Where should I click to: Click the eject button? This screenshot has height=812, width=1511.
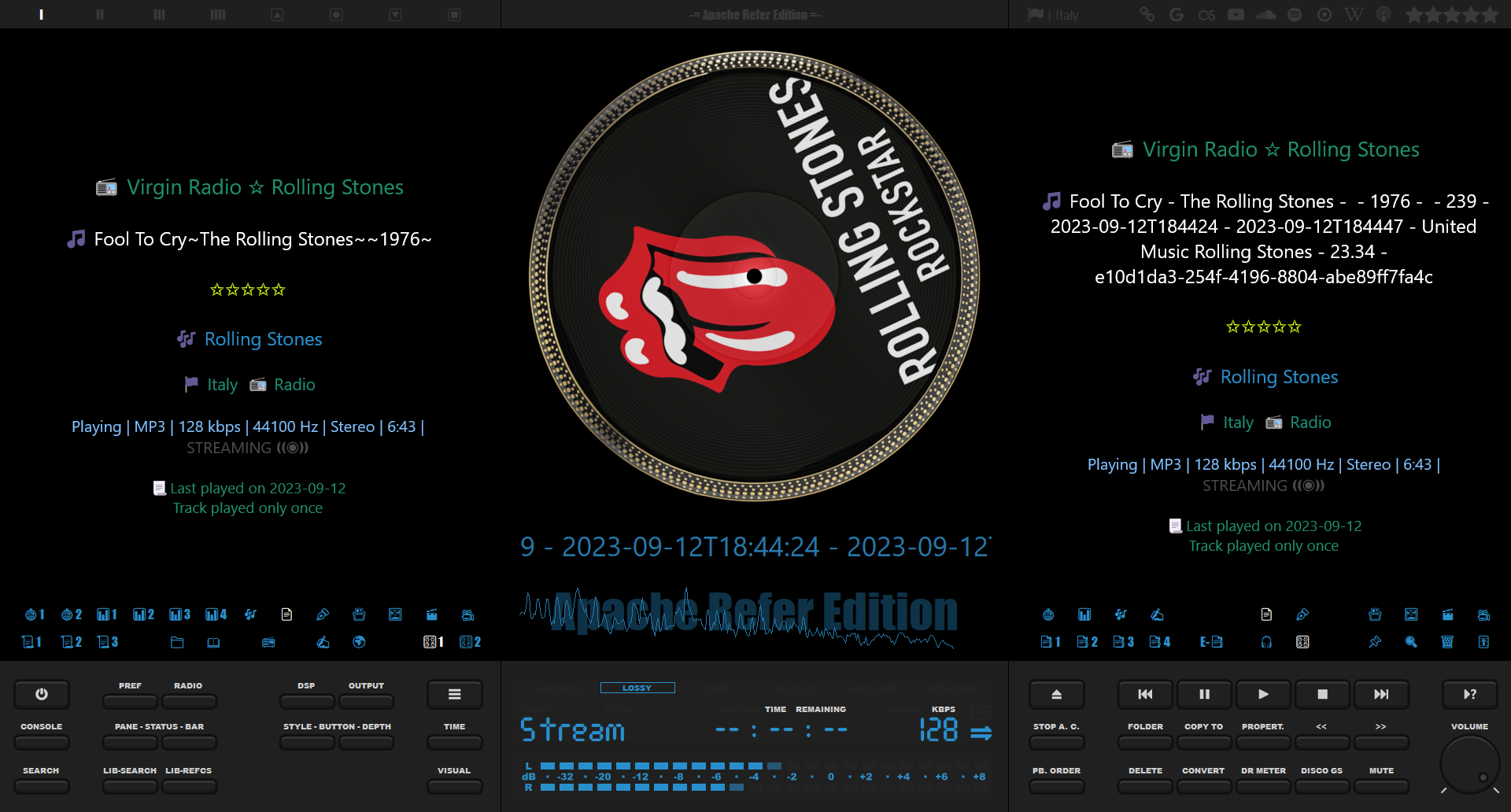tap(1057, 694)
